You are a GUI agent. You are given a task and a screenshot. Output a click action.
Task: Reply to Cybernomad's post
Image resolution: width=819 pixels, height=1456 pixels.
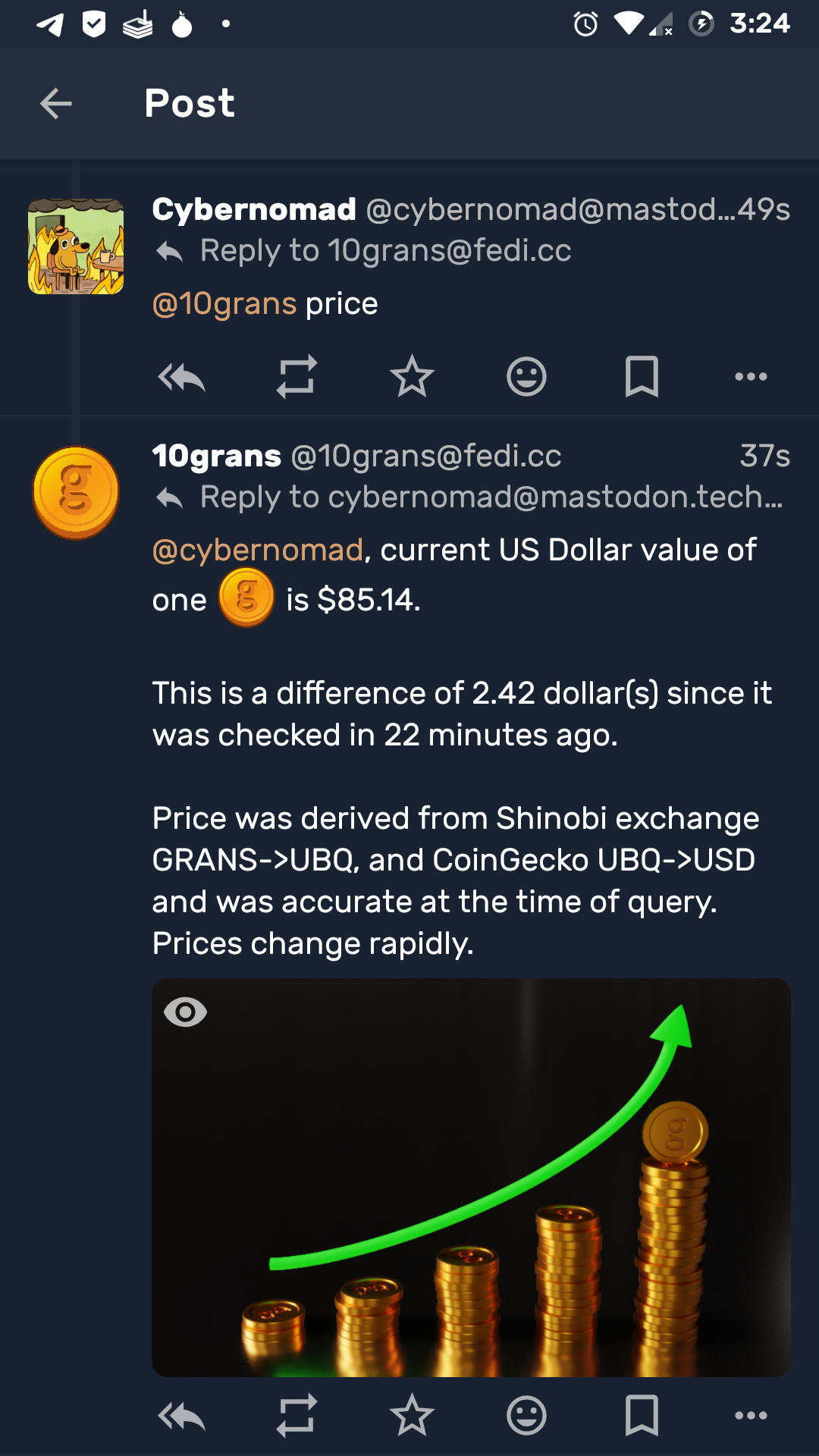[x=182, y=376]
